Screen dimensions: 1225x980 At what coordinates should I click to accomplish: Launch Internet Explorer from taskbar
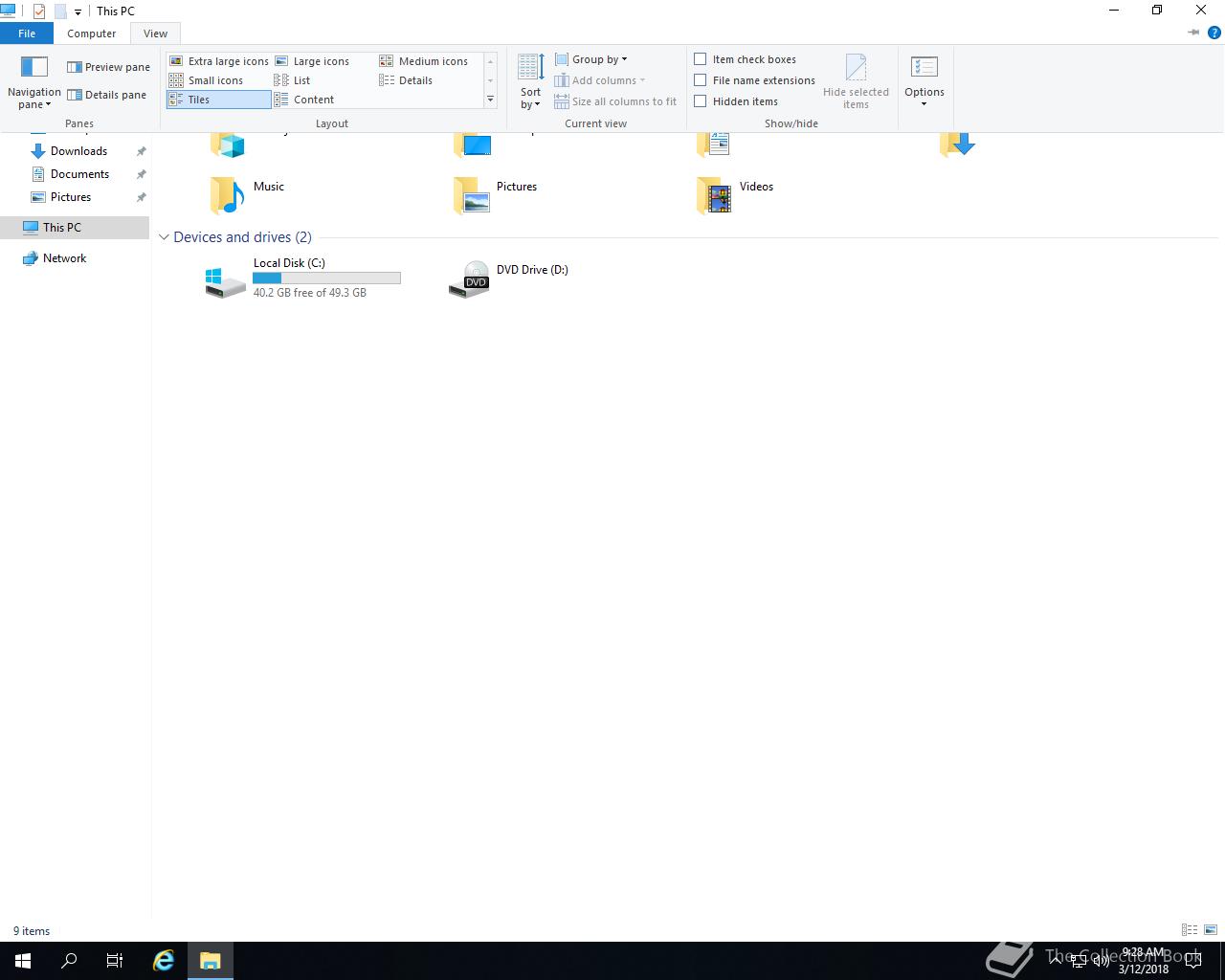[164, 961]
